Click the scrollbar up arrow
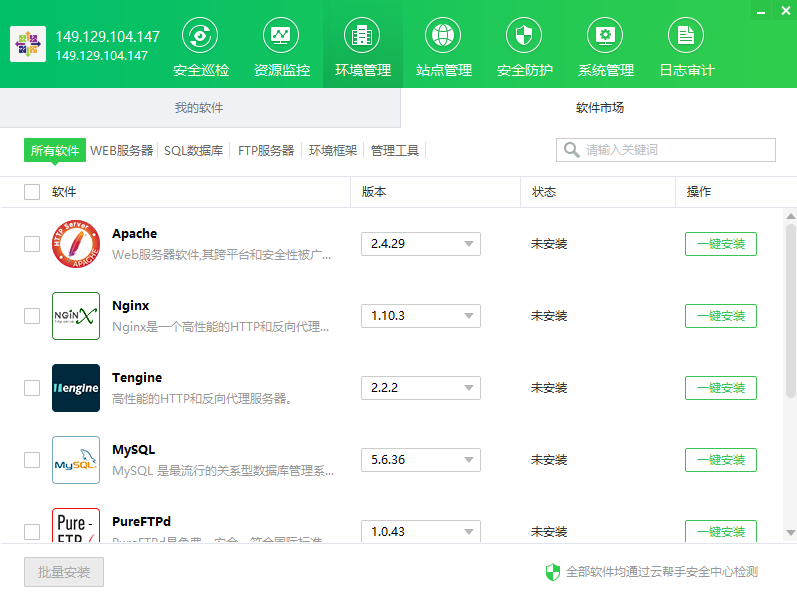The height and width of the screenshot is (597, 797). 791,216
